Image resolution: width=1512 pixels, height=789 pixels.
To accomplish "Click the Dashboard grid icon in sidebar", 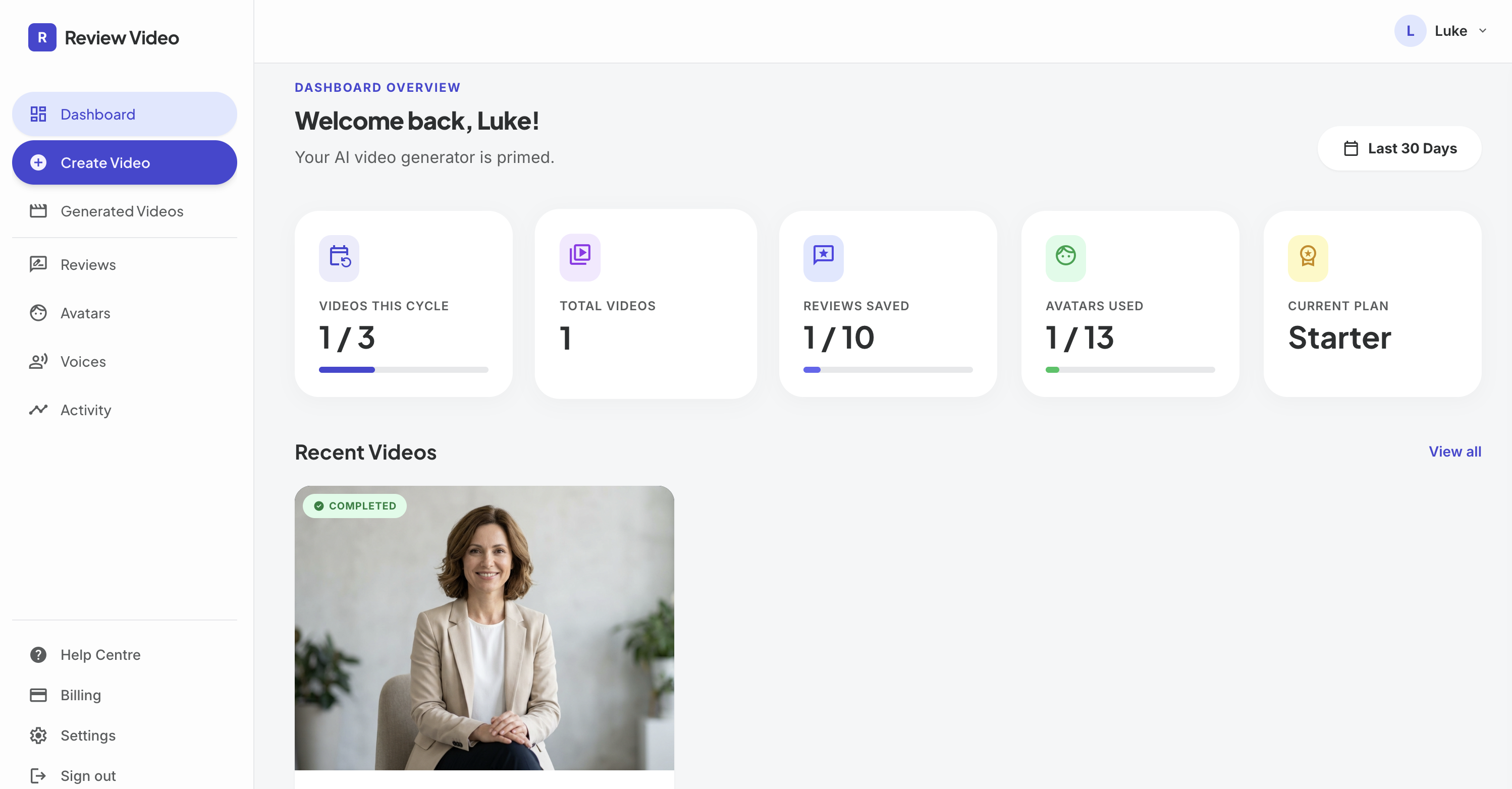I will click(x=38, y=115).
